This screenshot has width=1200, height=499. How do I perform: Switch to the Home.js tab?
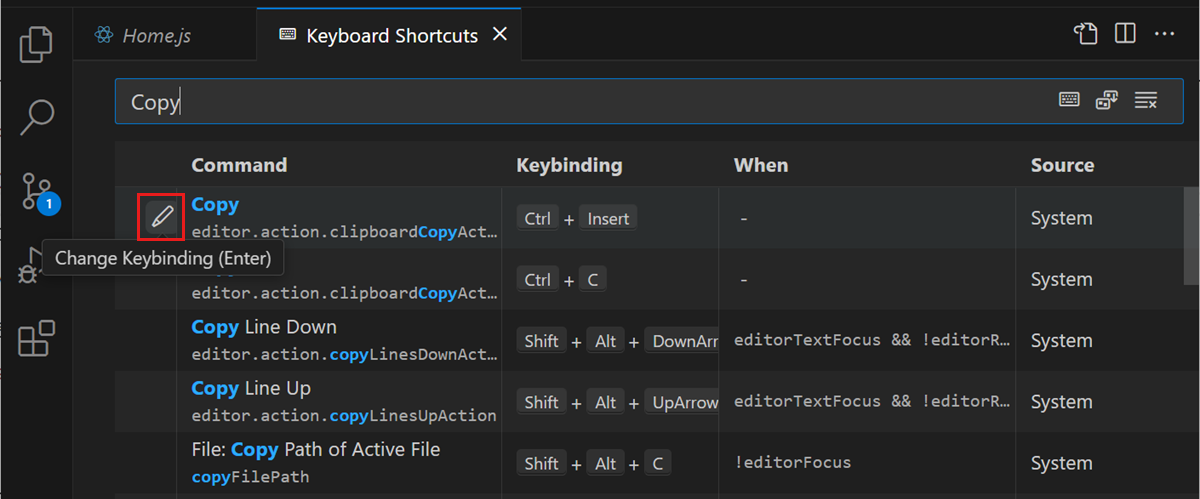(143, 36)
